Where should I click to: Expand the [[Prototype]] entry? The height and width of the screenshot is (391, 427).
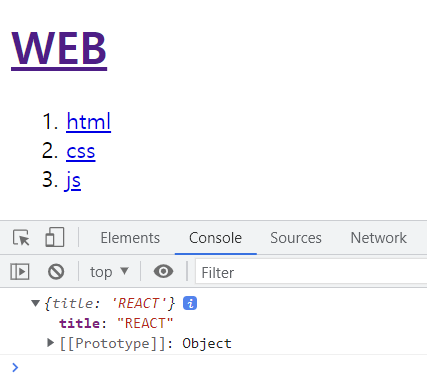(50, 343)
